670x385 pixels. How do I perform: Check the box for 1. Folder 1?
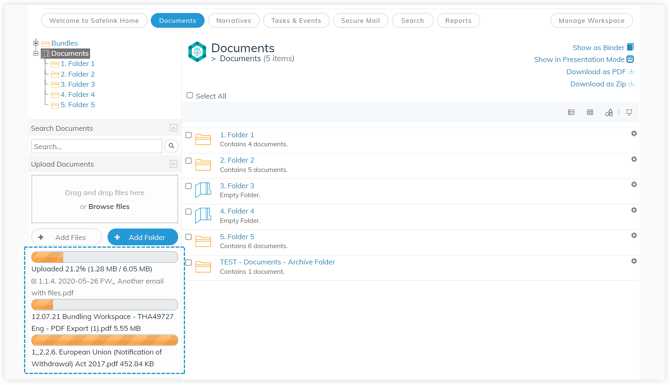point(188,135)
